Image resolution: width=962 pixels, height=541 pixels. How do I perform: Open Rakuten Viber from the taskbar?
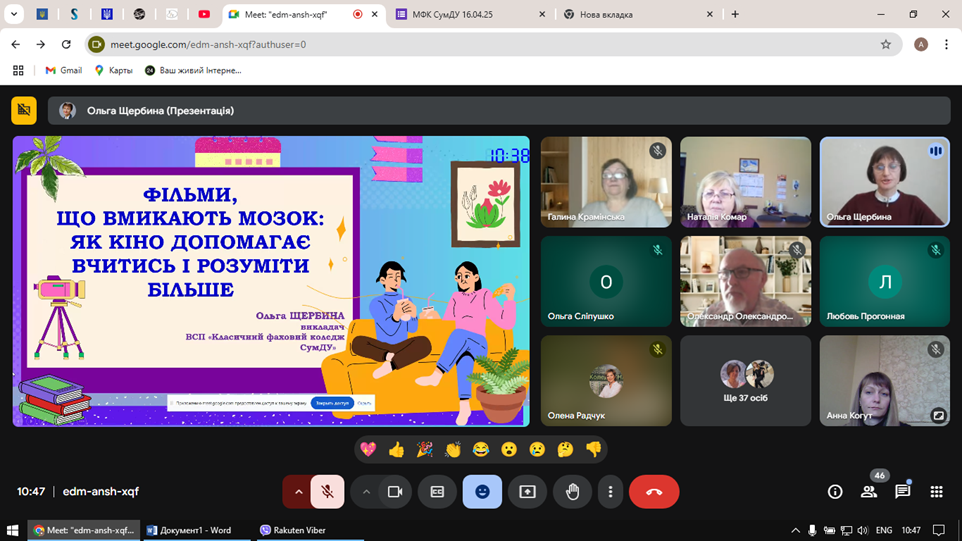point(293,530)
